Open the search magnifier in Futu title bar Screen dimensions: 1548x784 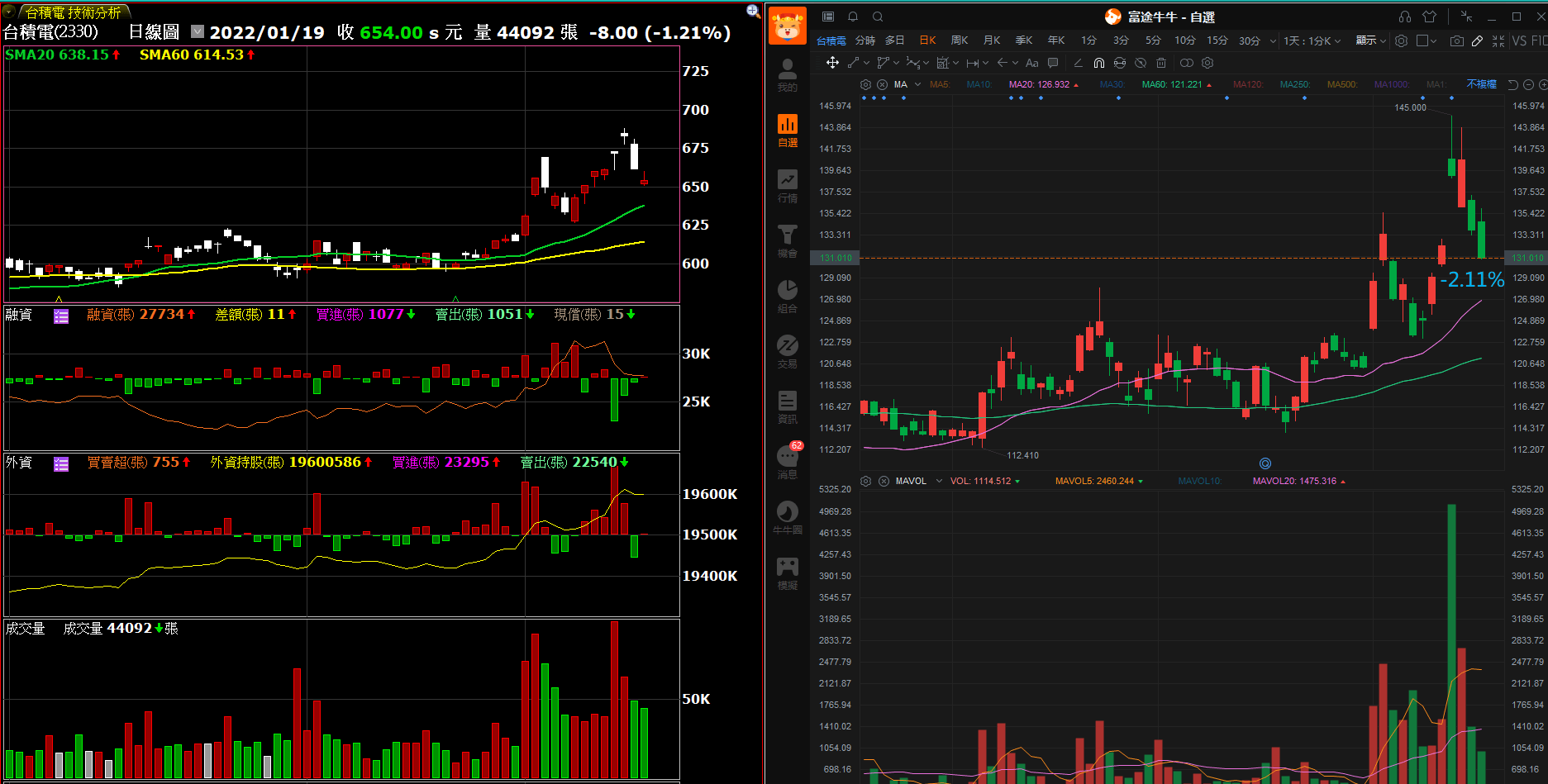point(878,17)
